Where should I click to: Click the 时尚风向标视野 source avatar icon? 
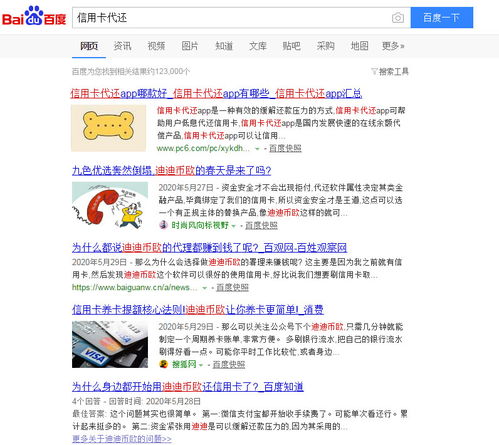click(x=163, y=225)
